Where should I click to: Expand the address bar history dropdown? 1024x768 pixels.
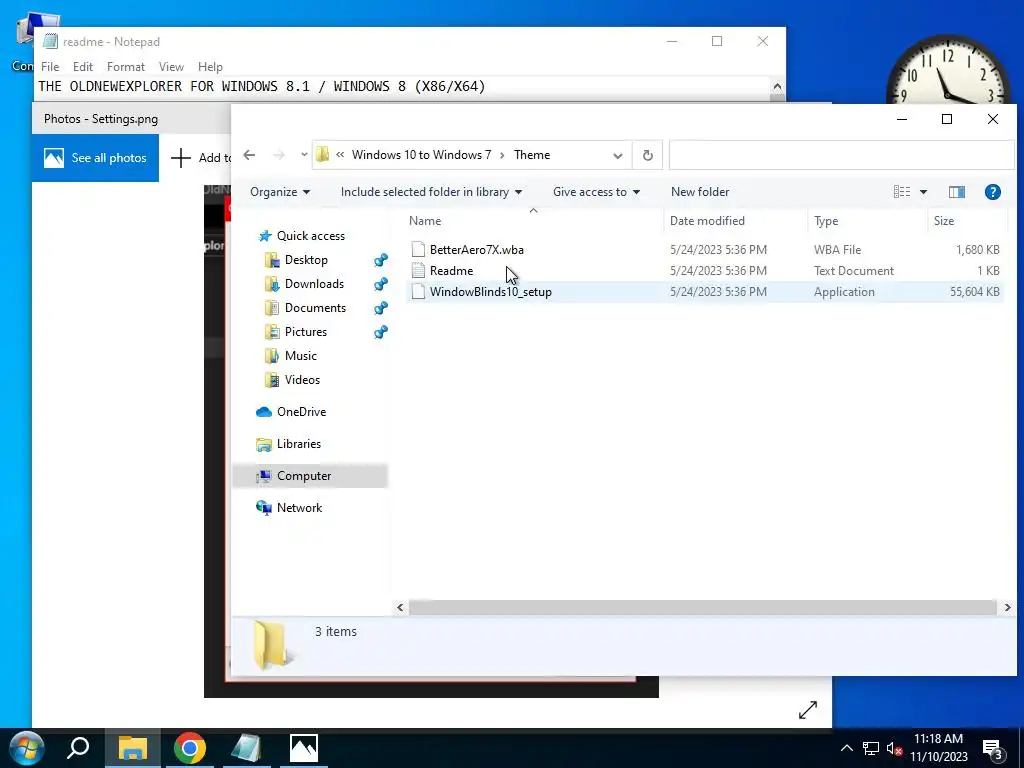pos(617,155)
